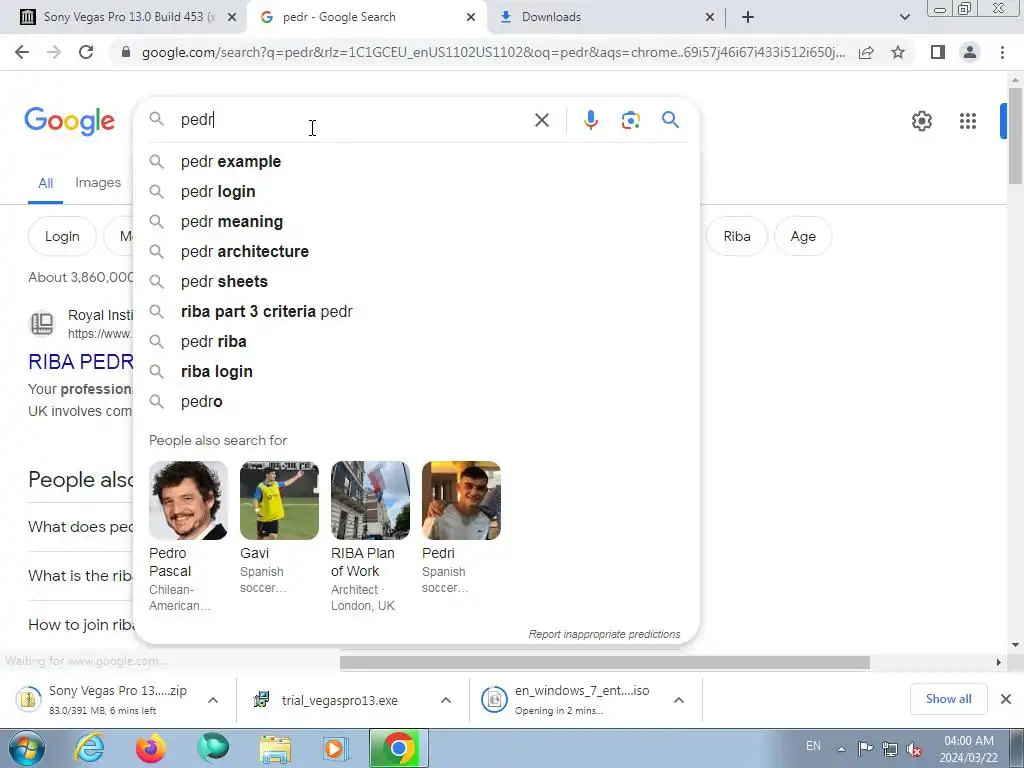
Task: Click the Age filter chip
Action: pyautogui.click(x=803, y=236)
